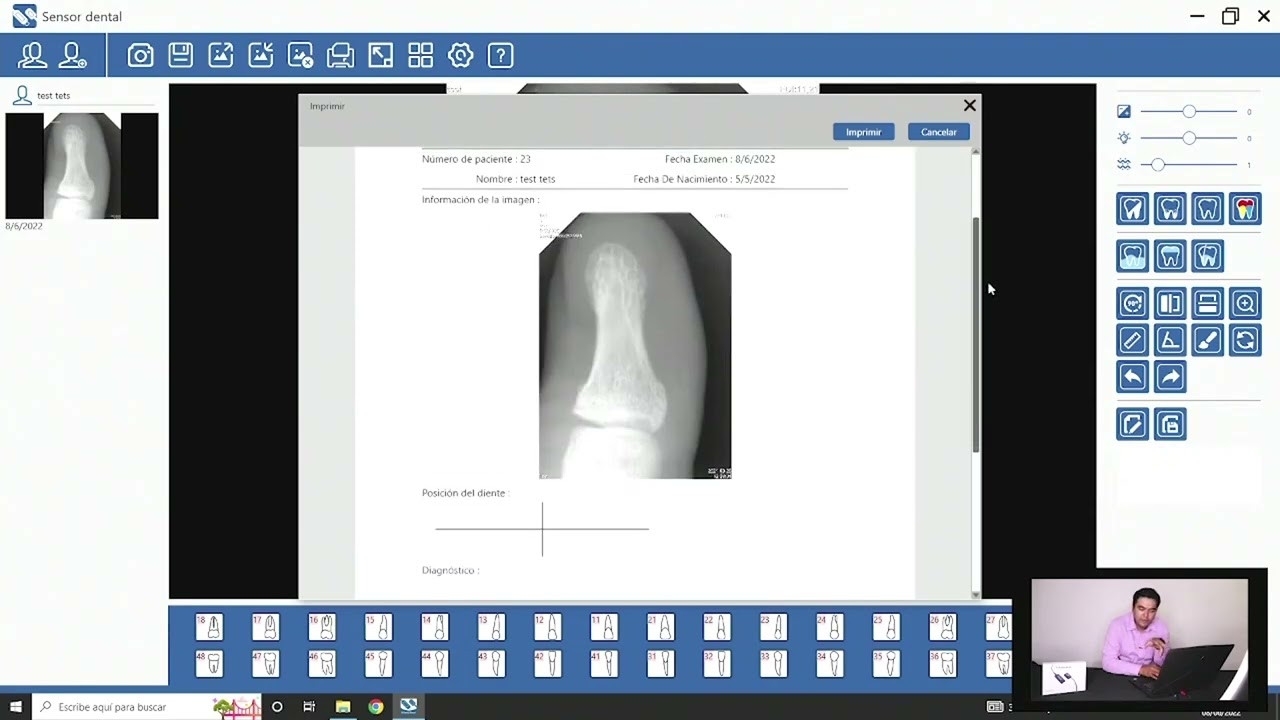1280x720 pixels.
Task: Flip the image vertically
Action: click(1207, 303)
